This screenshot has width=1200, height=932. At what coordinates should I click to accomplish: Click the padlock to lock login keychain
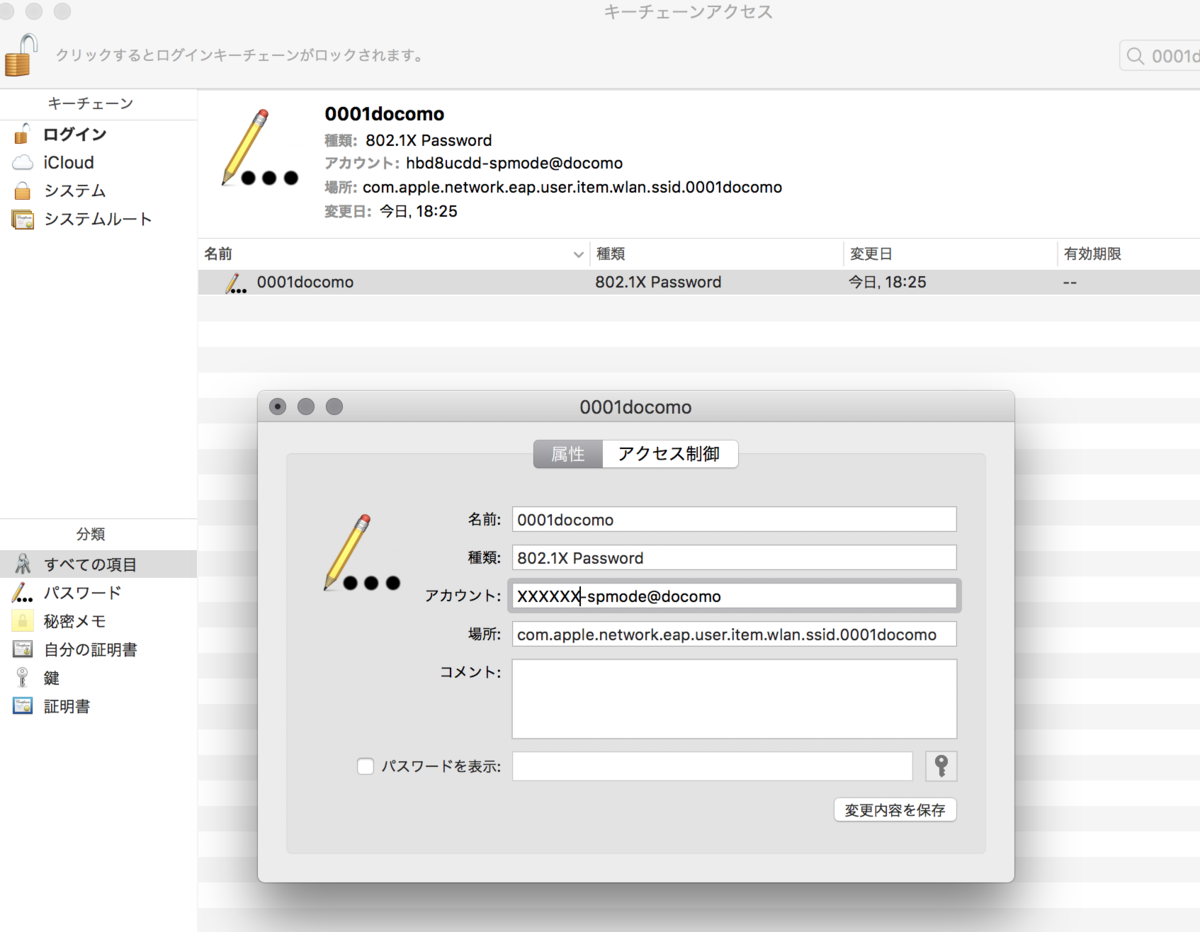pyautogui.click(x=21, y=53)
